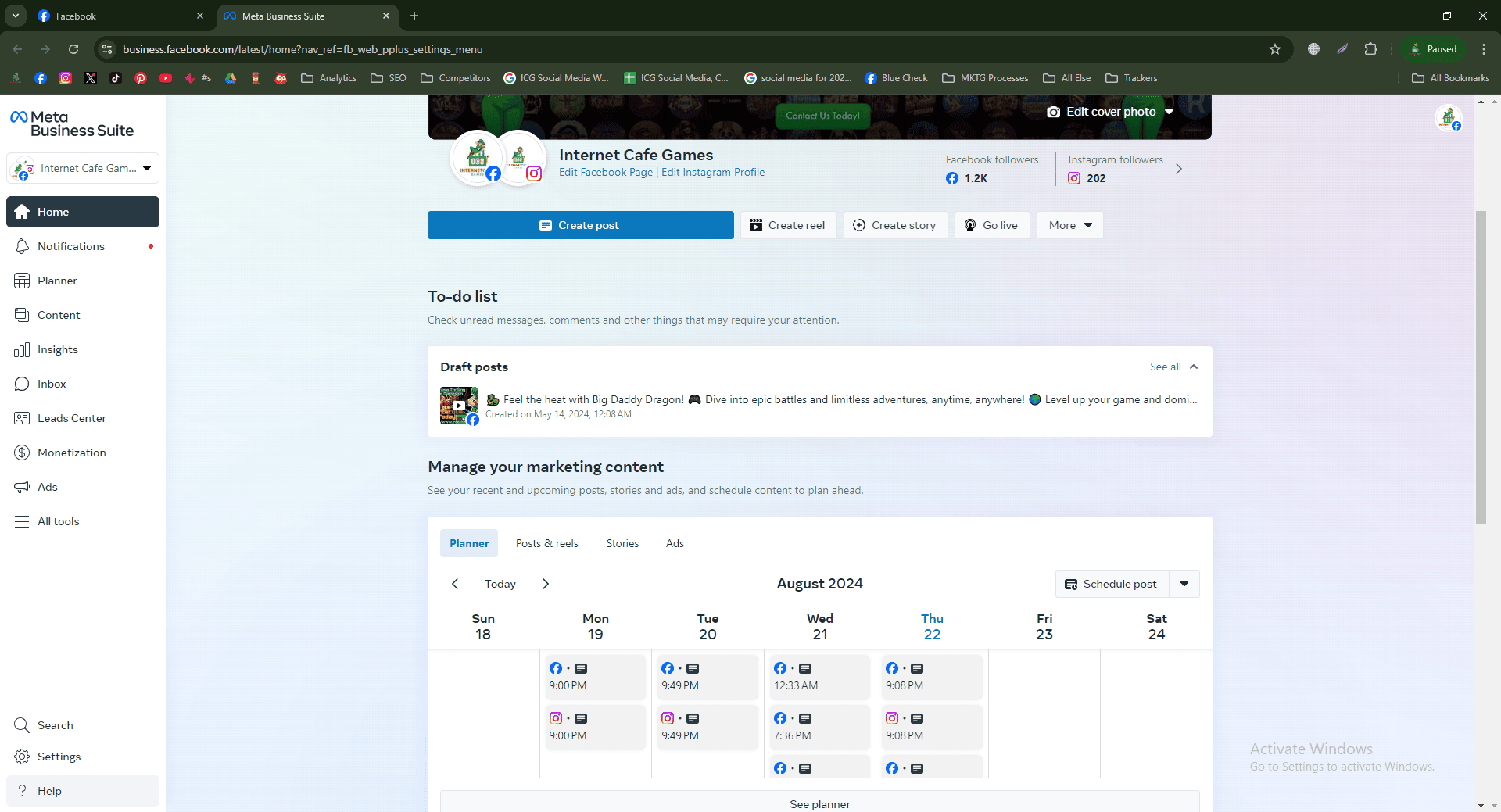Click the See planner button
Image resolution: width=1501 pixels, height=812 pixels.
pos(820,802)
